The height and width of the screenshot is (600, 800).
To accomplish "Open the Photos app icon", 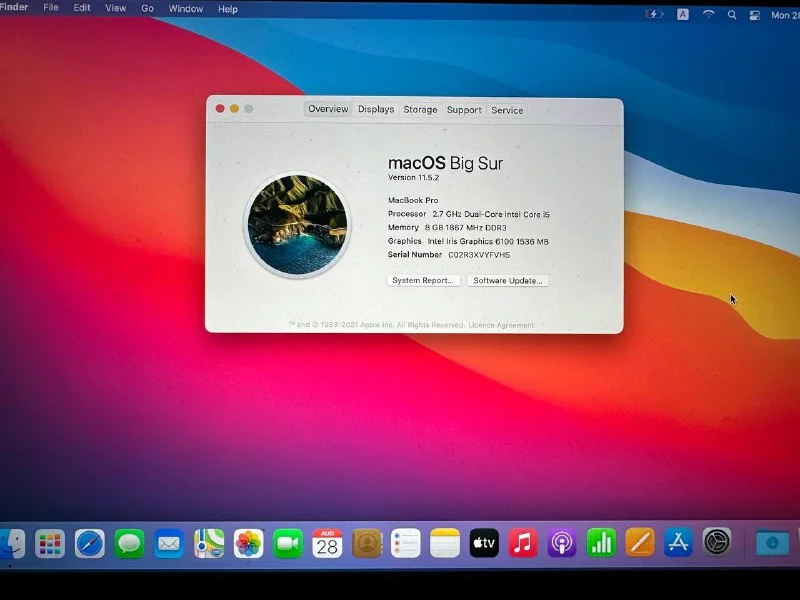I will 249,543.
